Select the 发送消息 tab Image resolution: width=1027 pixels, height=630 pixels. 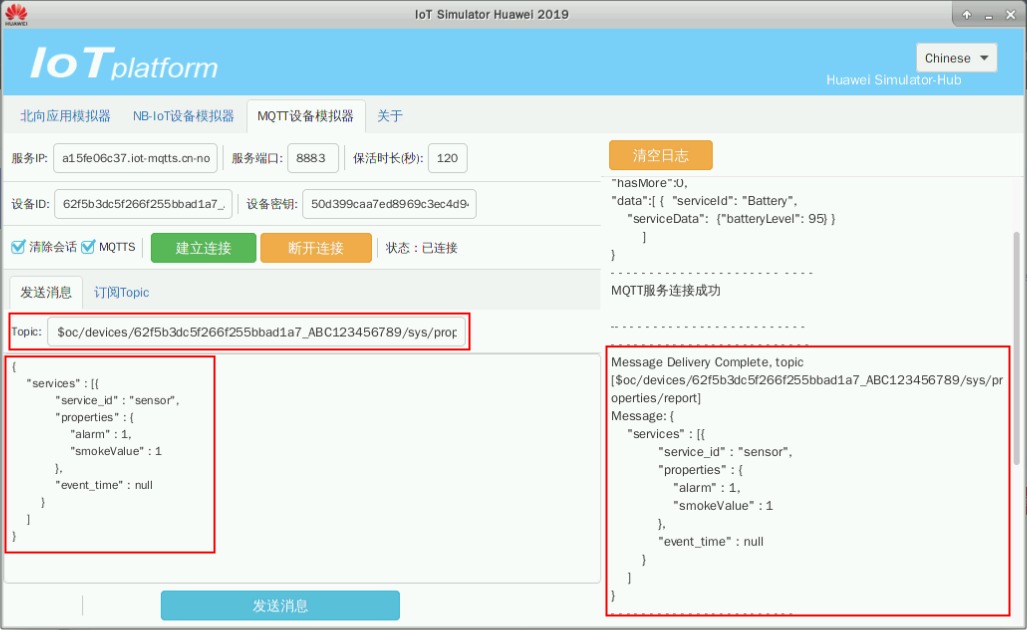click(x=46, y=292)
